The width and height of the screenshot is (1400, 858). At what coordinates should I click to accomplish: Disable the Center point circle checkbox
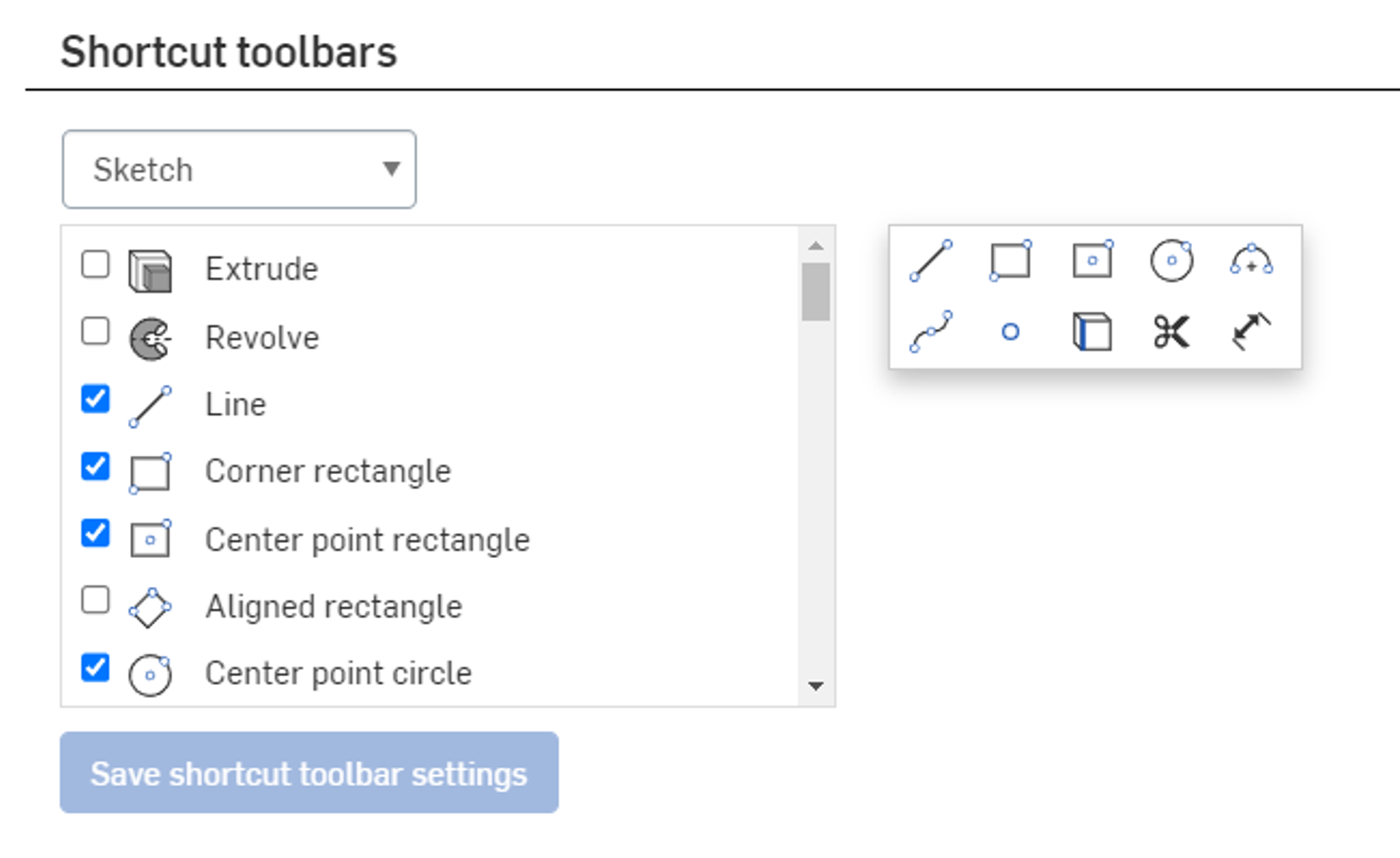coord(94,668)
